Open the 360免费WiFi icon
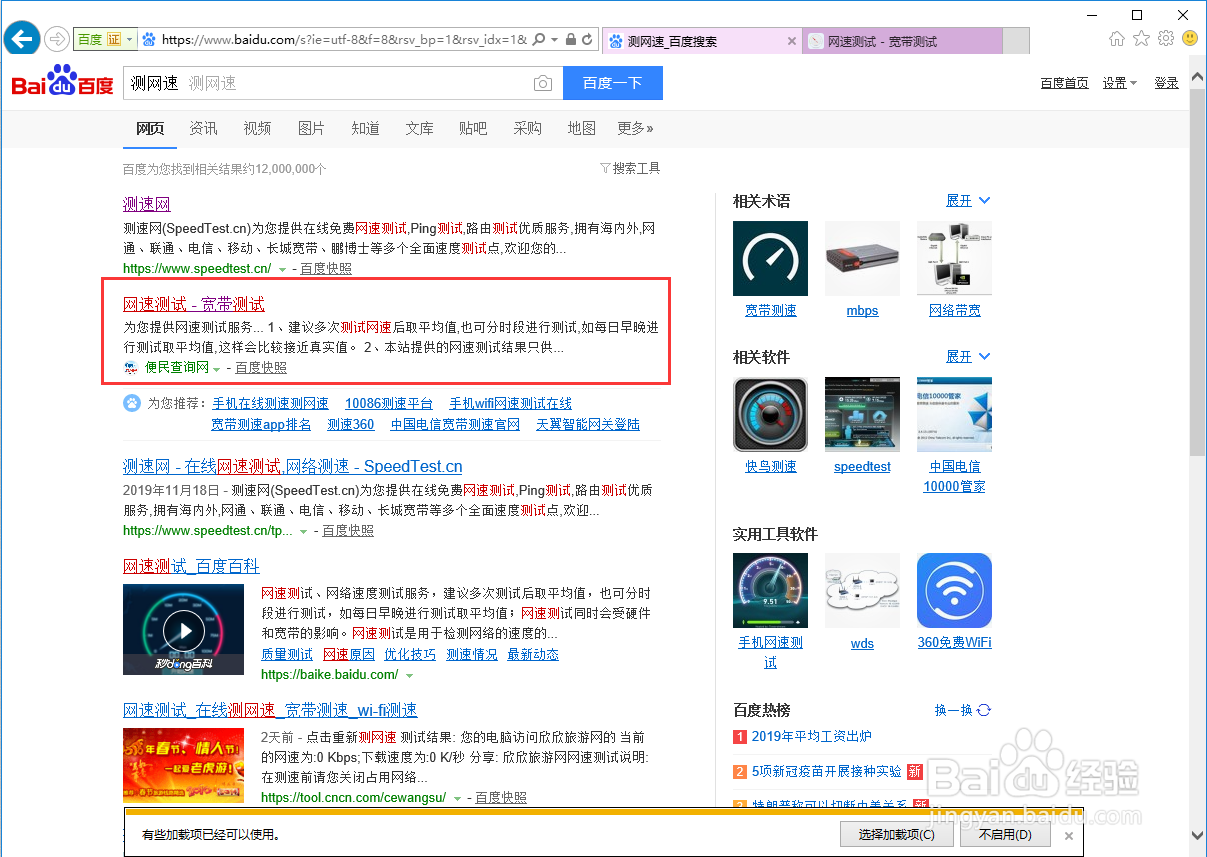The height and width of the screenshot is (857, 1207). pos(954,591)
